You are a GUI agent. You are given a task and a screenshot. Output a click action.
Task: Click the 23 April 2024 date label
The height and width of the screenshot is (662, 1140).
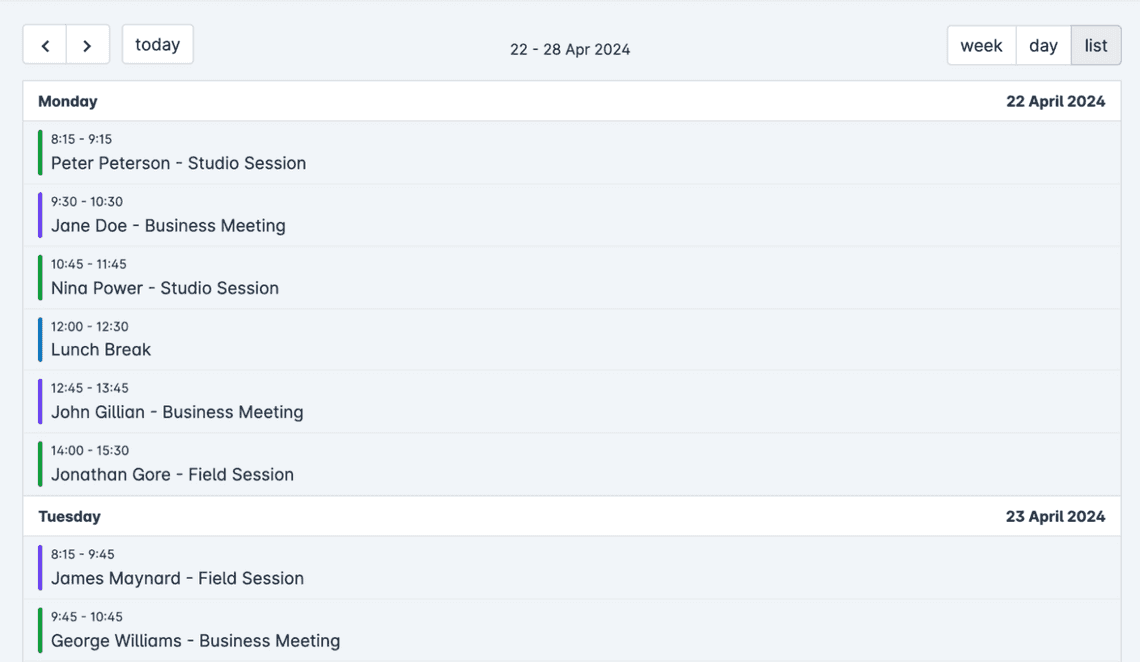click(x=1056, y=517)
